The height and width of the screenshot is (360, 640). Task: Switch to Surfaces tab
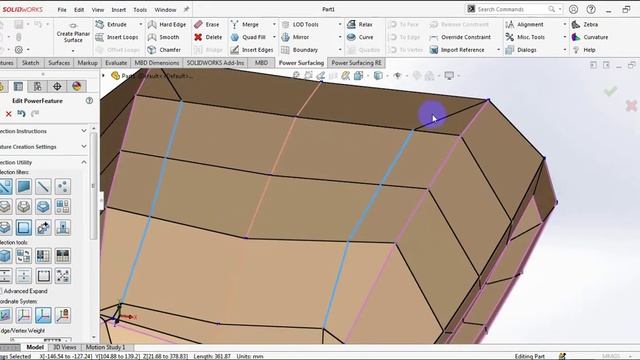(59, 63)
